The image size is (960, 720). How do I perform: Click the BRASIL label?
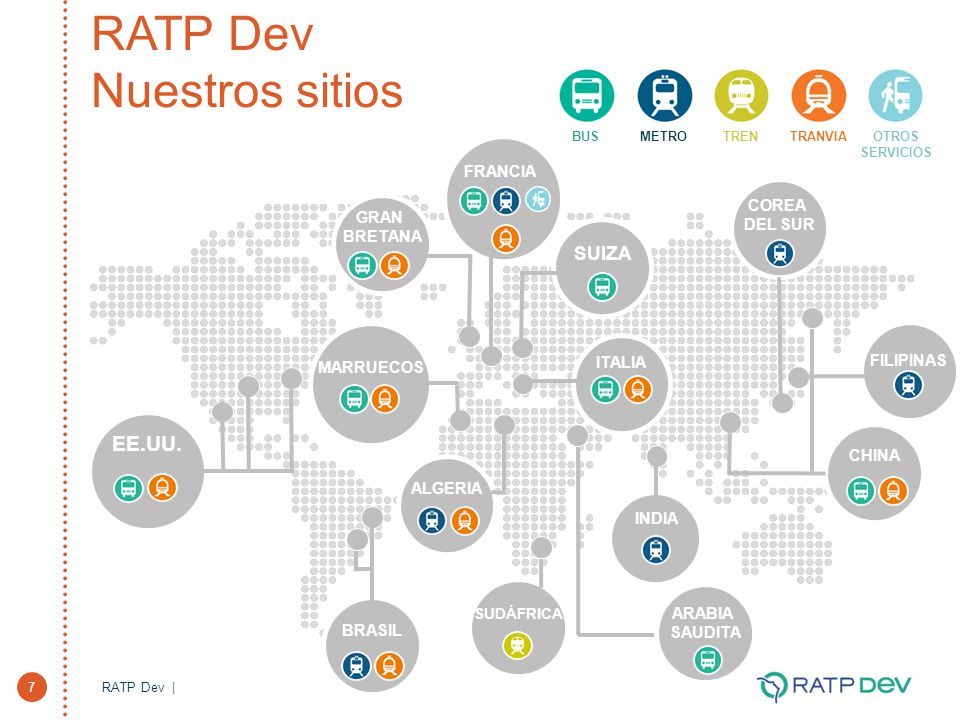[x=372, y=630]
